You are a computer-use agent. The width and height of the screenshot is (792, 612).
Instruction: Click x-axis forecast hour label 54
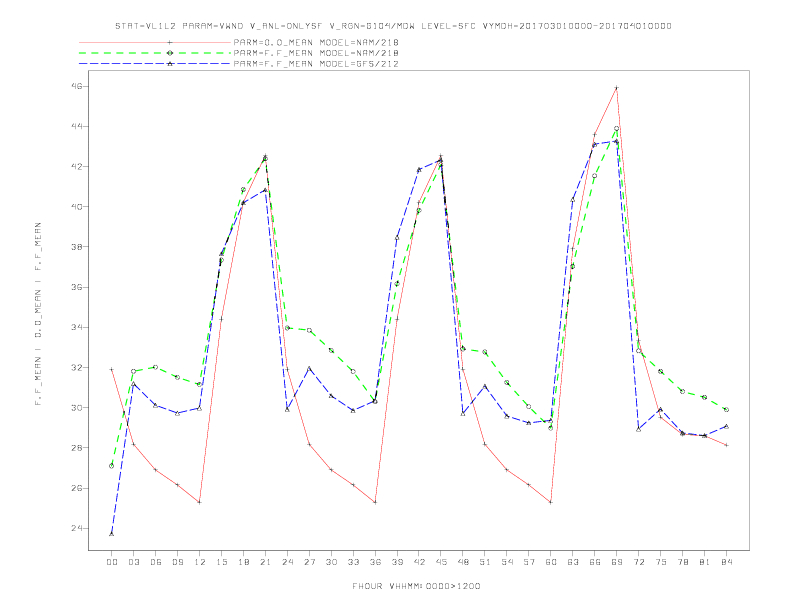click(x=507, y=562)
